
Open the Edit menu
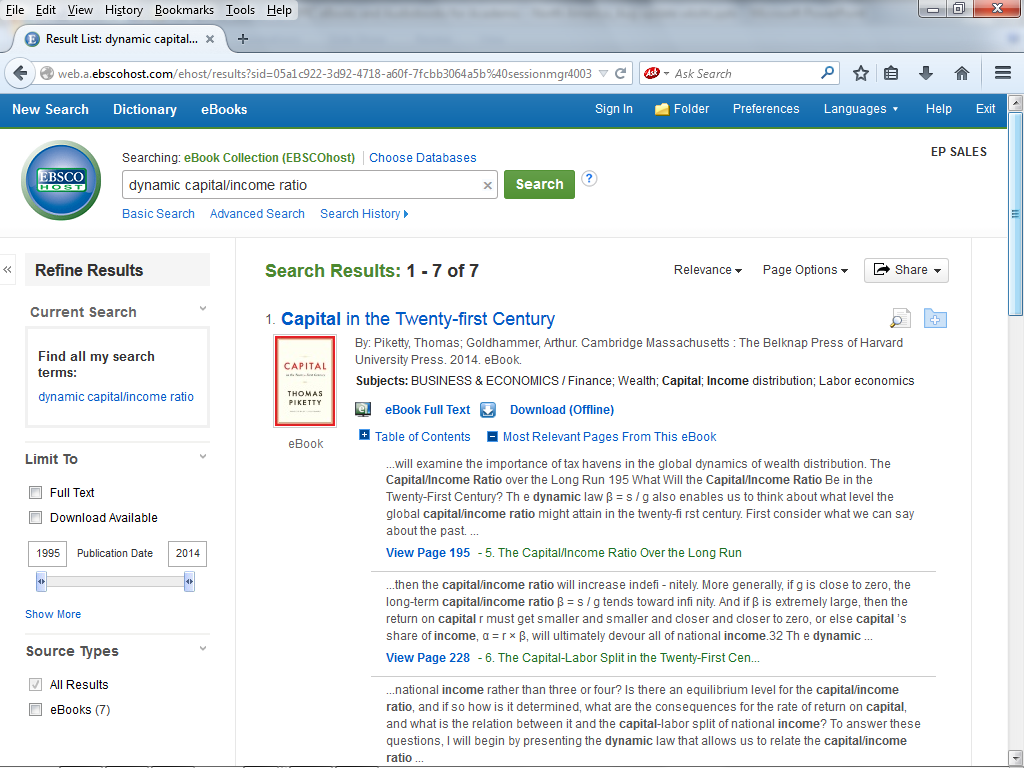[46, 10]
